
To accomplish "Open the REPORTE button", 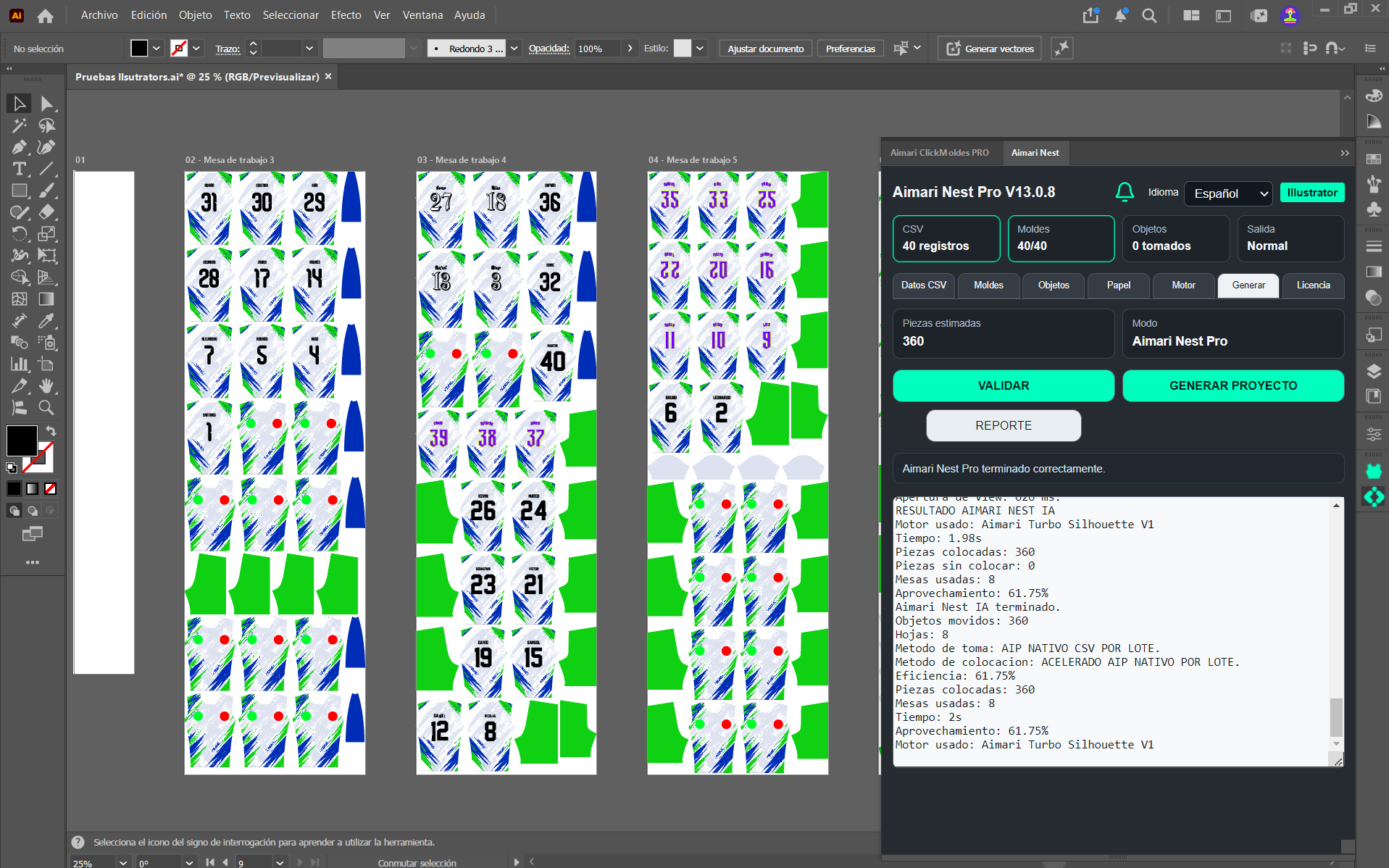I will click(x=1003, y=425).
